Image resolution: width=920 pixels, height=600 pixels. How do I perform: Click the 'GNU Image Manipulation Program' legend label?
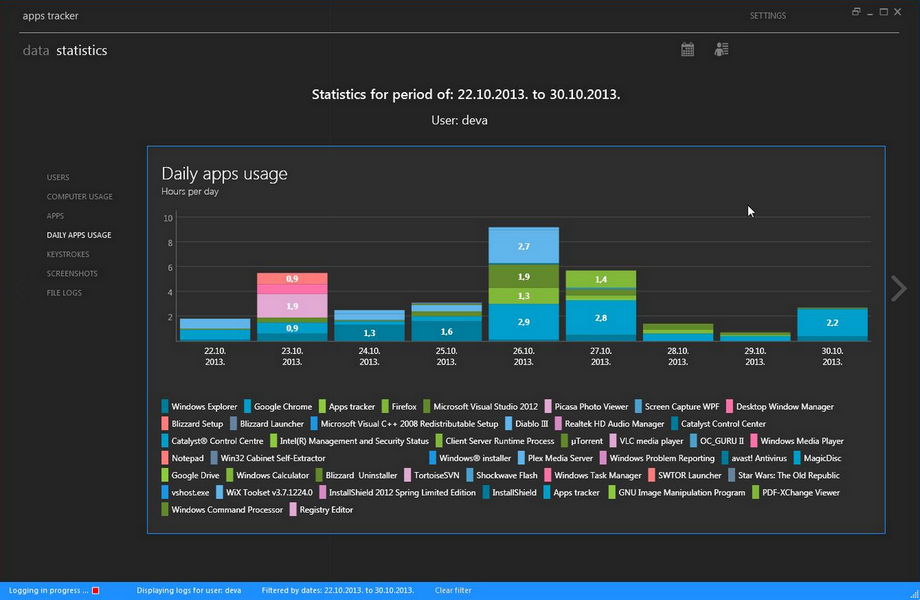click(x=682, y=492)
